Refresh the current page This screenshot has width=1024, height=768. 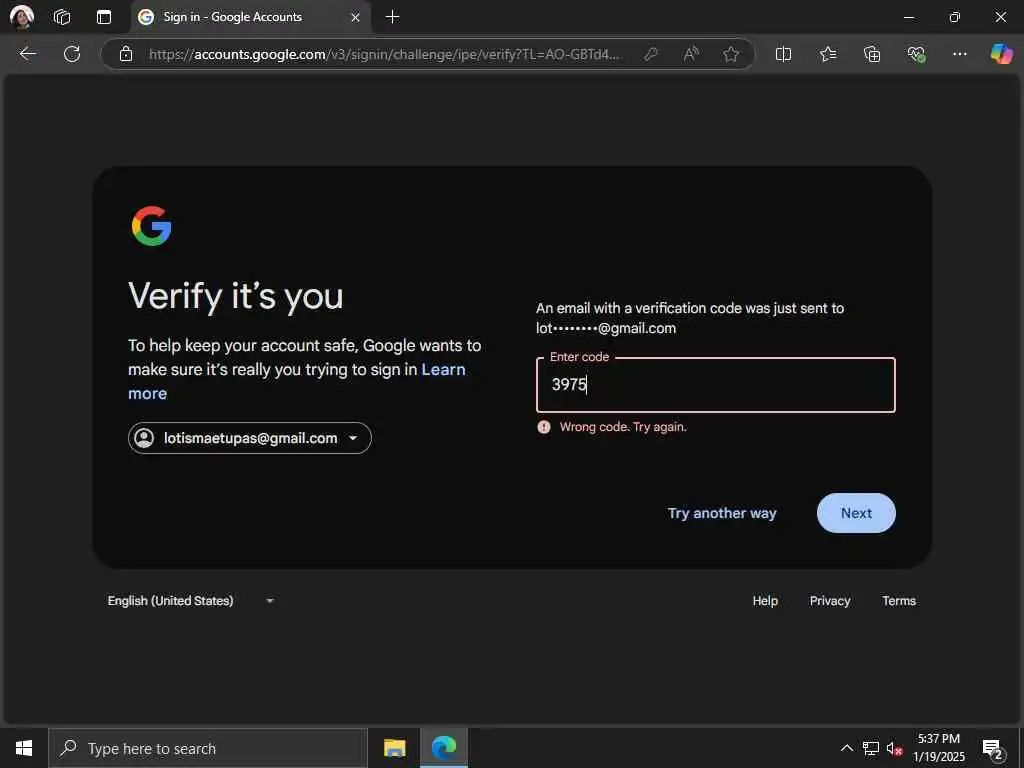(x=72, y=54)
